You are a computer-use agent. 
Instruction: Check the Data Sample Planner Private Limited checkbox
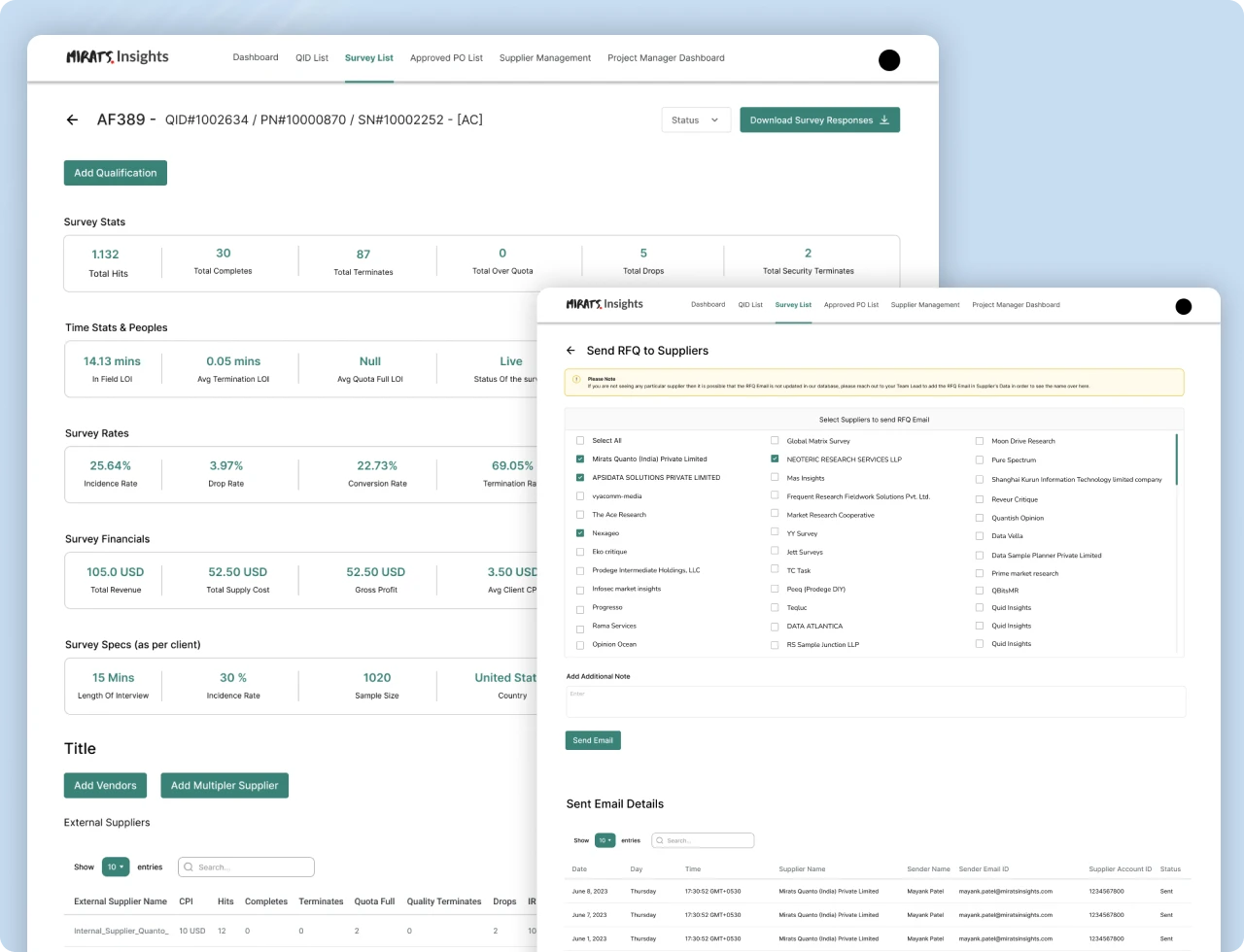point(980,555)
